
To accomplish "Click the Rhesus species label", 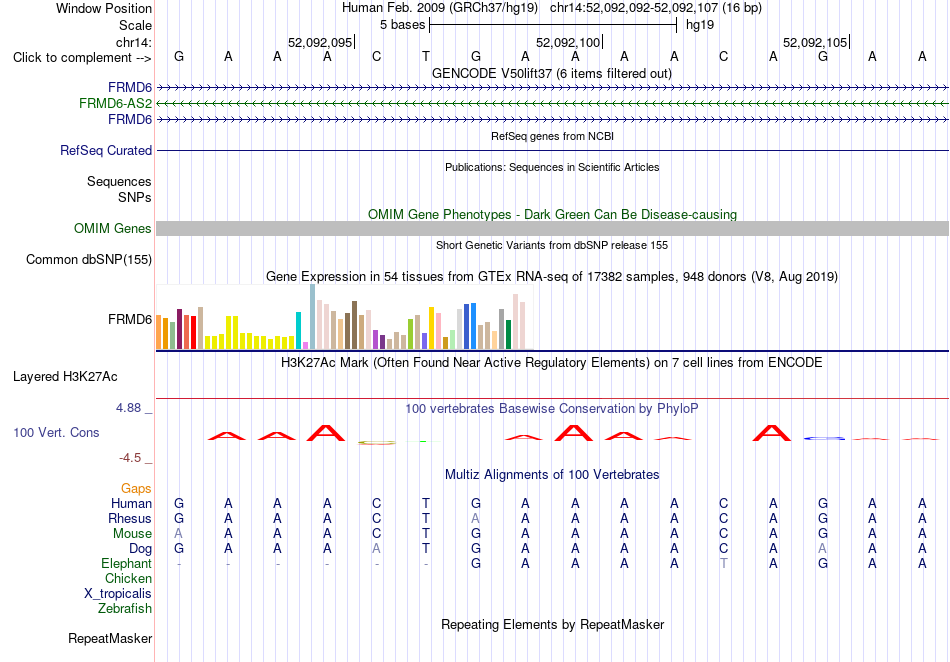I will (130, 518).
